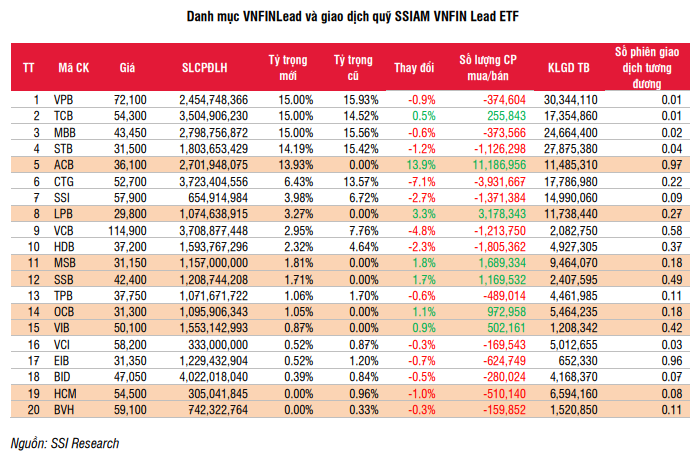
Task: Select the BID ticker cell
Action: point(62,377)
